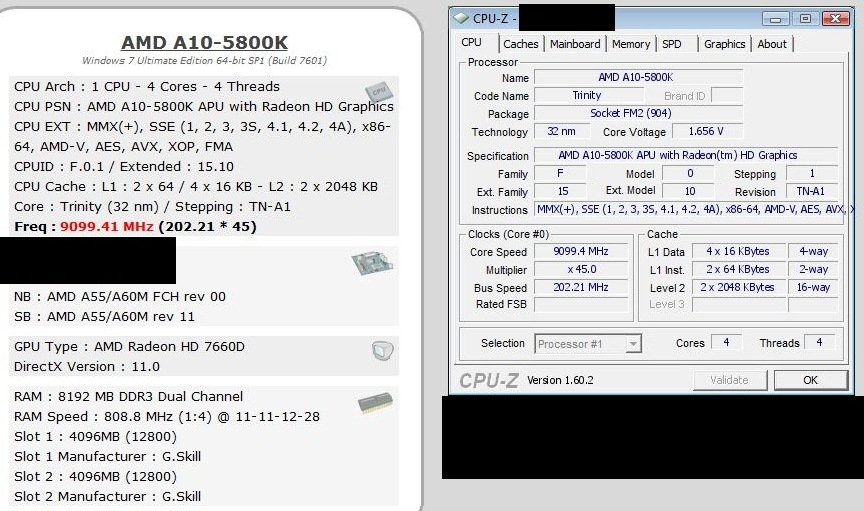Show the About tab
The width and height of the screenshot is (864, 511).
(772, 44)
